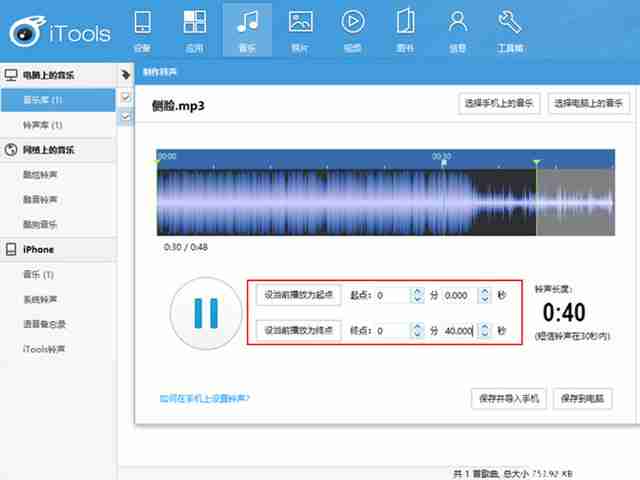The image size is (640, 480).
Task: Toggle the first checkbox in the song list
Action: click(x=126, y=97)
